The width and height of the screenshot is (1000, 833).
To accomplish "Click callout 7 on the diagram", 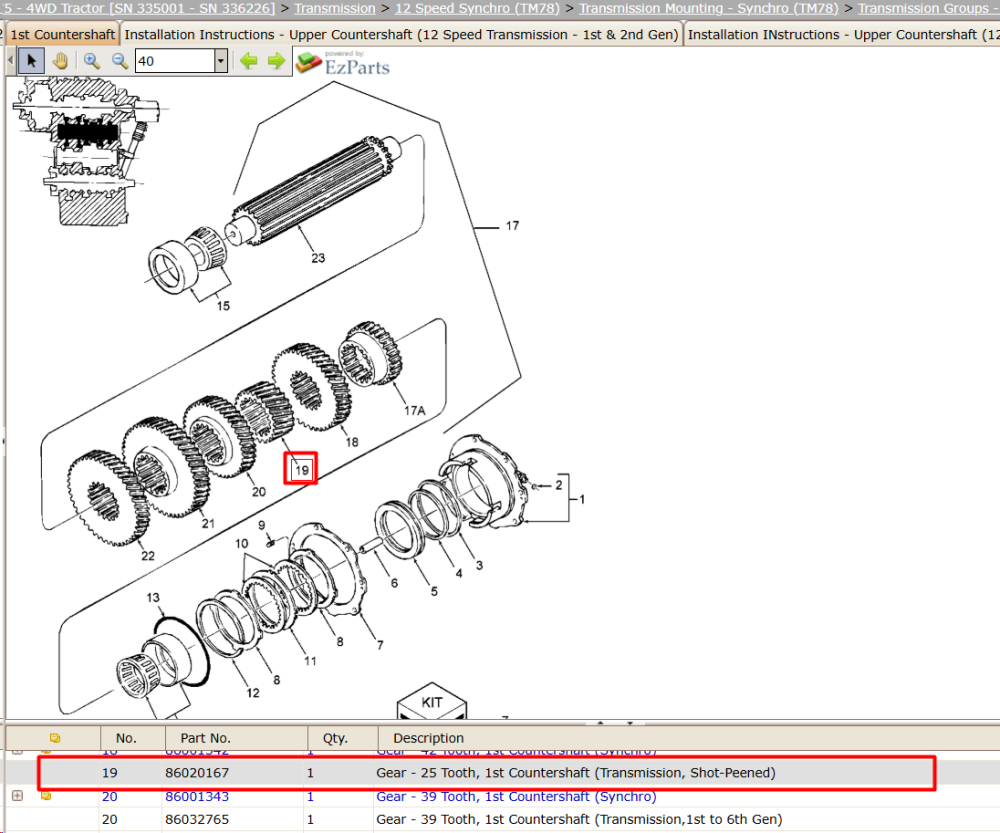I will coord(380,645).
